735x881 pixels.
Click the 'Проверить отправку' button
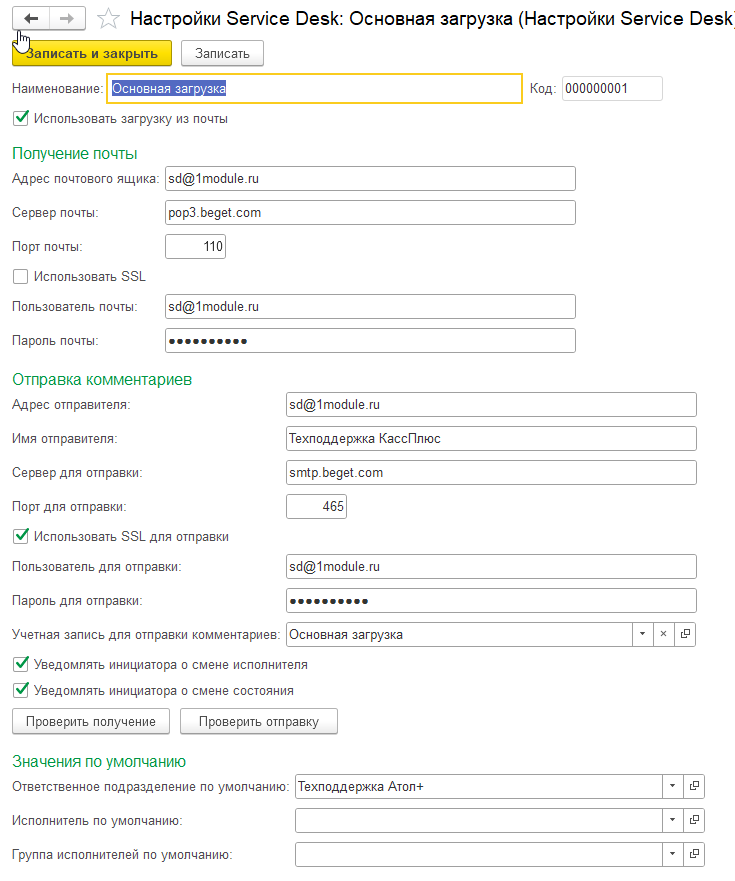(x=259, y=721)
